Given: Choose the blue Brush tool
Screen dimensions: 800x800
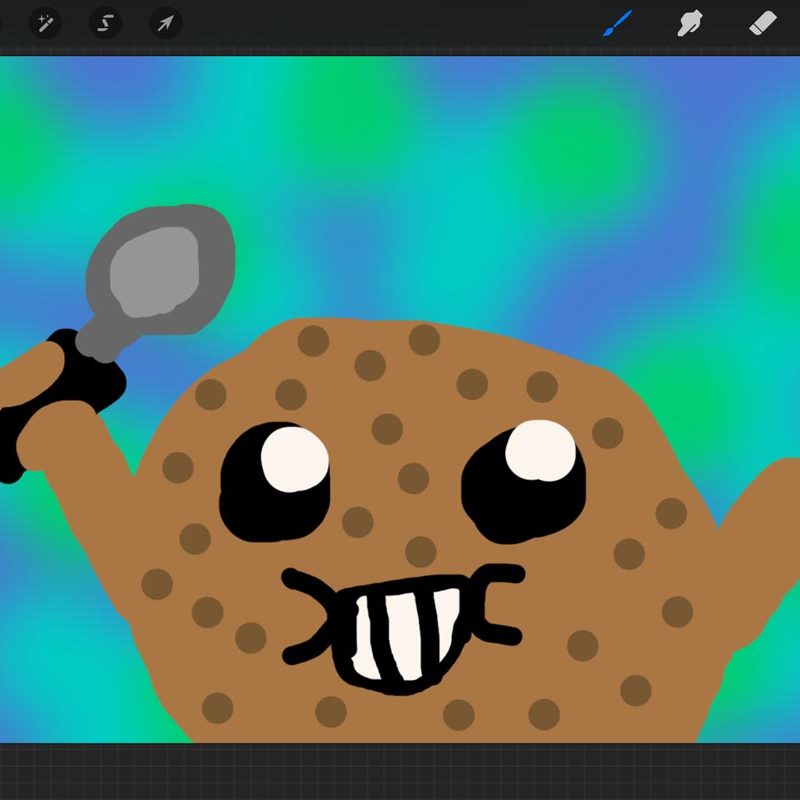Looking at the screenshot, I should (618, 23).
